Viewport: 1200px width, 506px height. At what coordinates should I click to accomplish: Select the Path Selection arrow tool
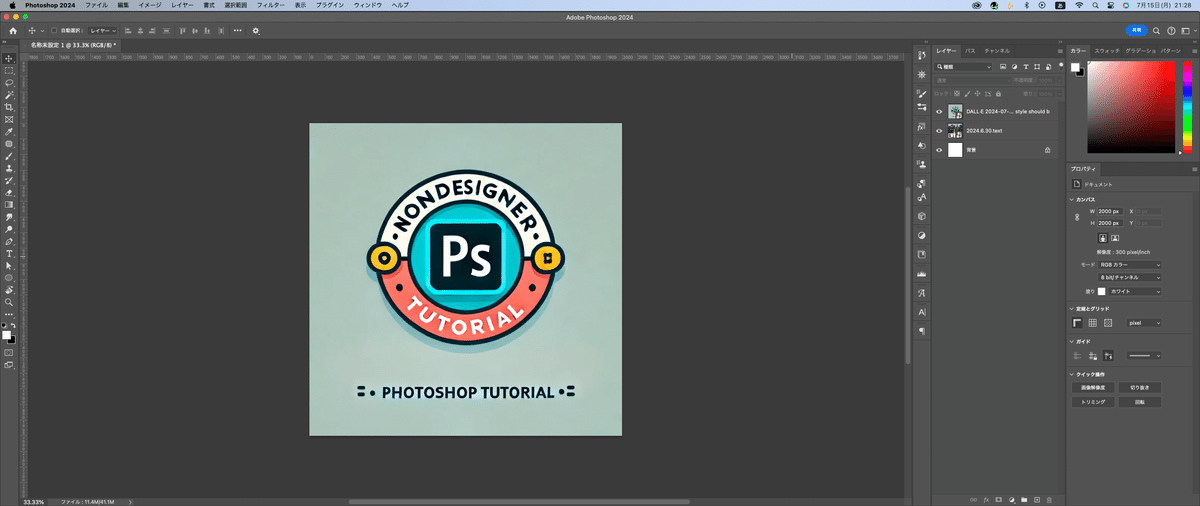(x=9, y=265)
